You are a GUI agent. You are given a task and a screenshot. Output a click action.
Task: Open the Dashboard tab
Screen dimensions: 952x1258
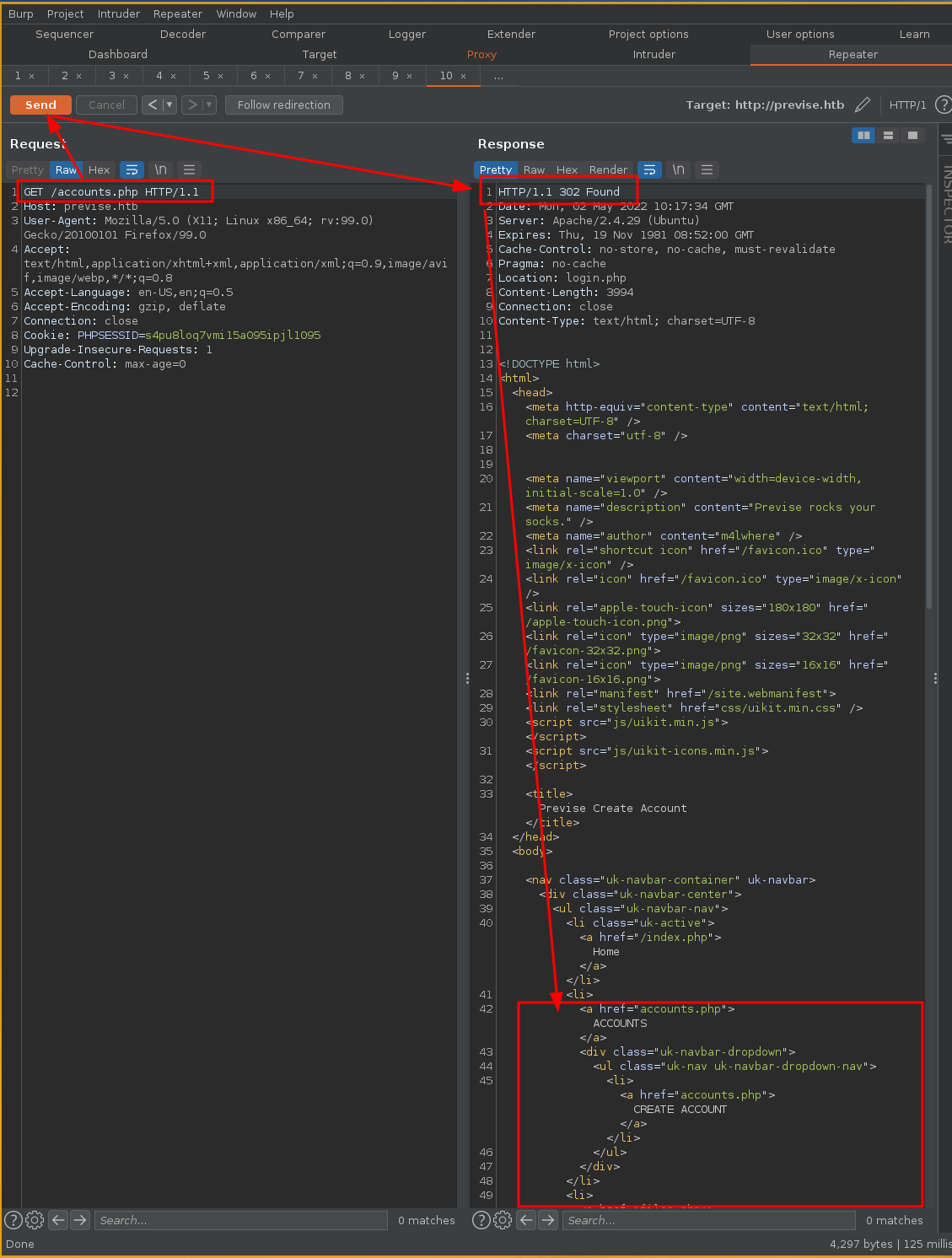(x=117, y=54)
